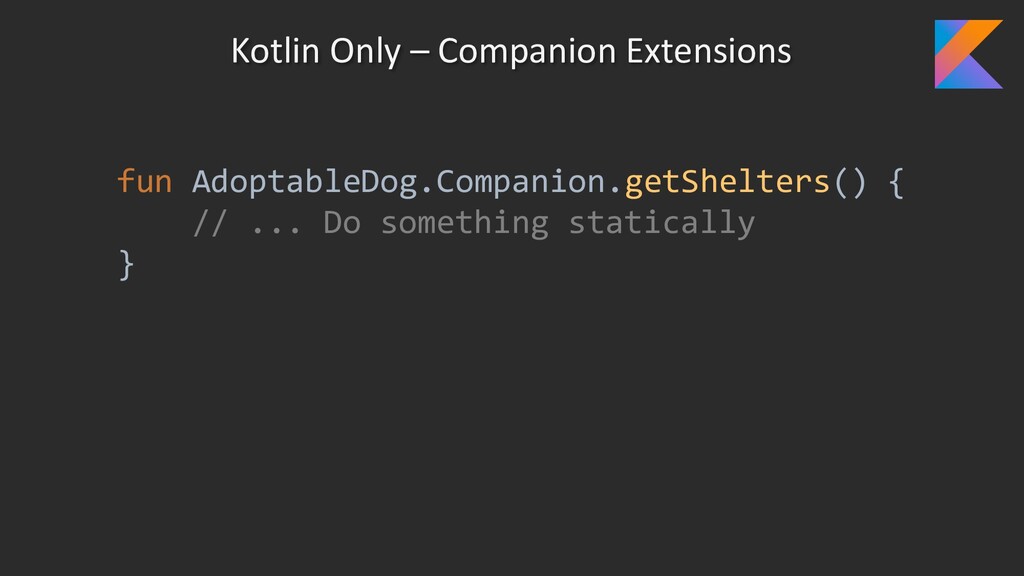This screenshot has width=1024, height=576.
Task: Select the AdoptableDog class name in code
Action: pyautogui.click(x=304, y=182)
